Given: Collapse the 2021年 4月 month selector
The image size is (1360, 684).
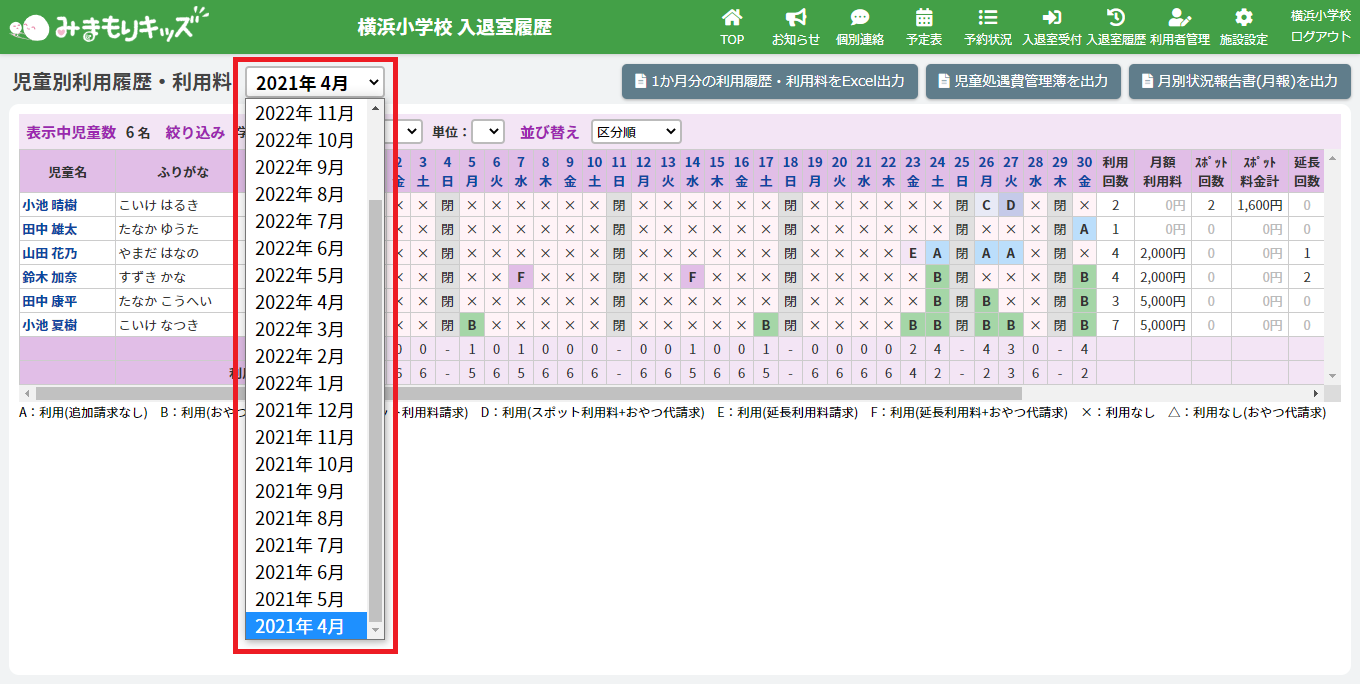Looking at the screenshot, I should (x=315, y=82).
